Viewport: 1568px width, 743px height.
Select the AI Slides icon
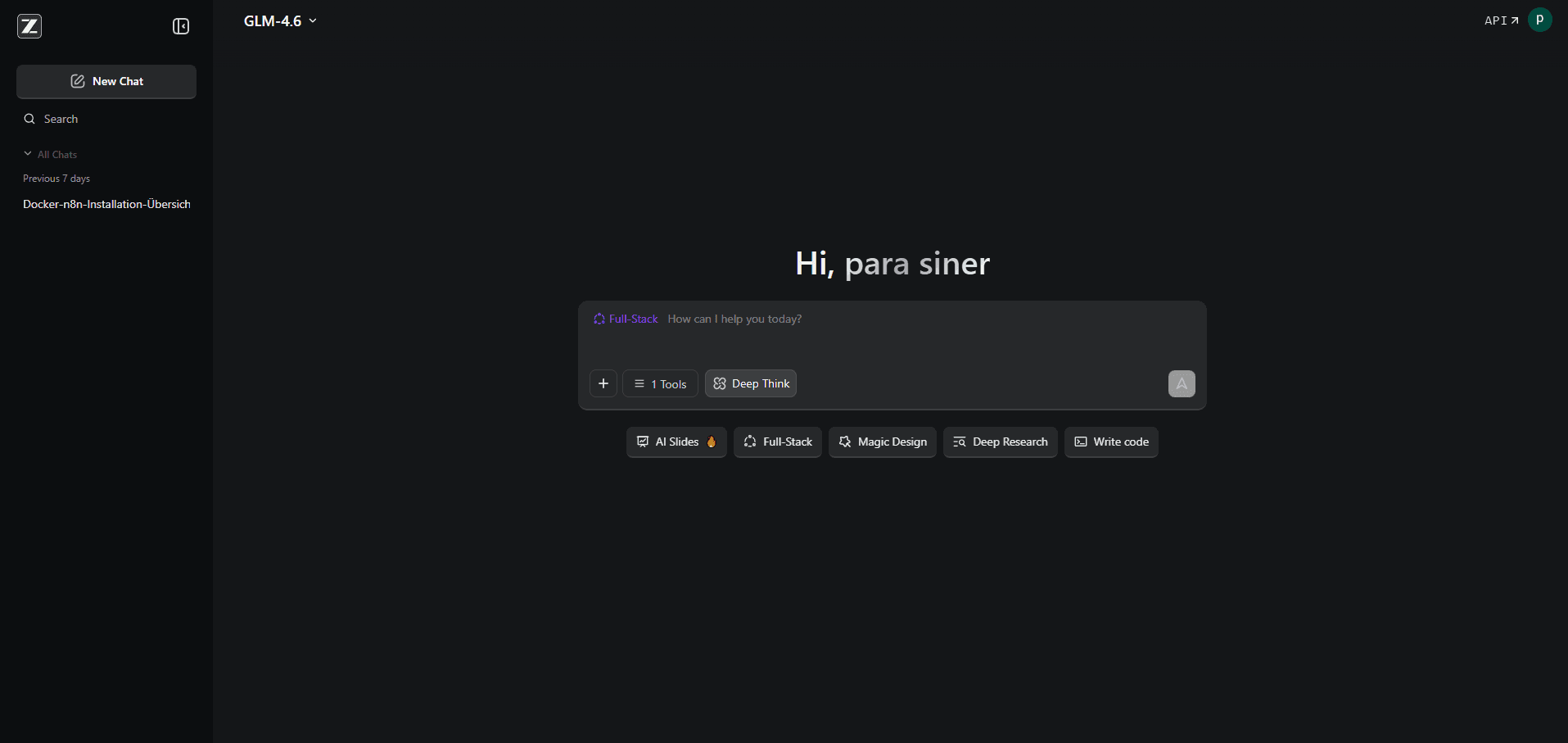pos(644,442)
